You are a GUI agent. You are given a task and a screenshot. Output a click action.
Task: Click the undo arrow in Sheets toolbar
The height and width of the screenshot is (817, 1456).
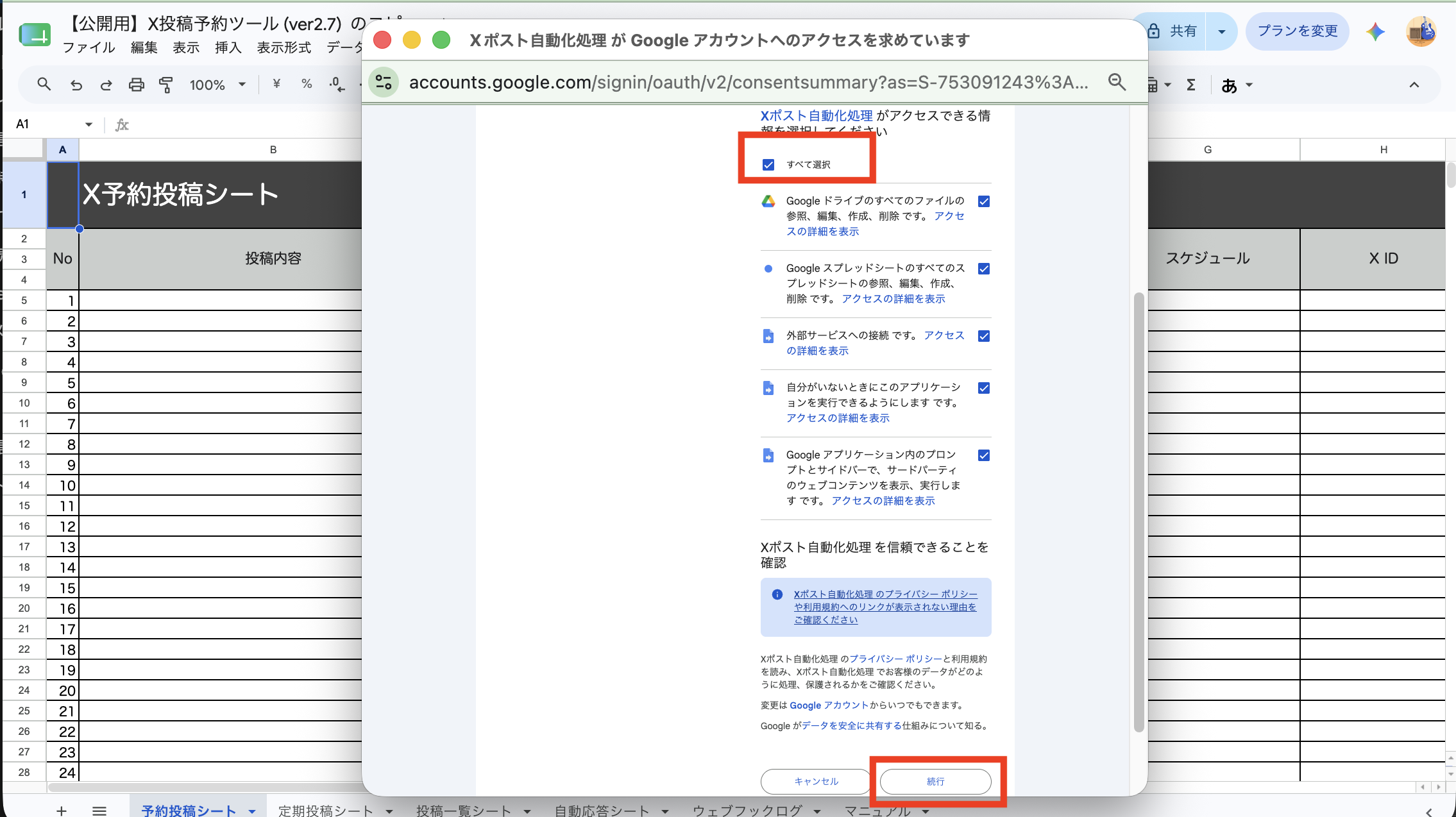[x=76, y=85]
